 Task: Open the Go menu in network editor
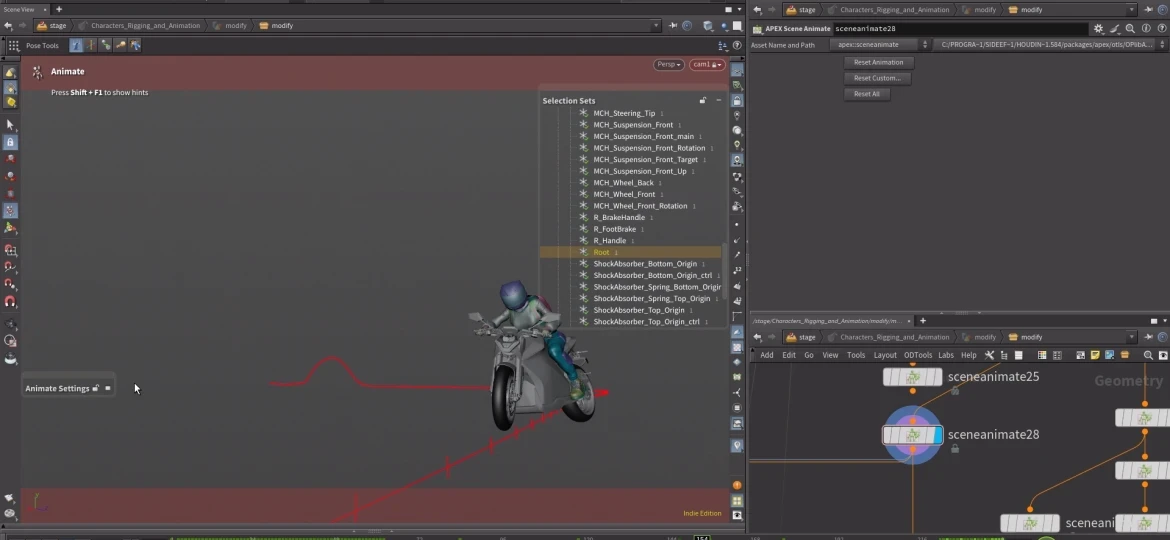pyautogui.click(x=809, y=355)
